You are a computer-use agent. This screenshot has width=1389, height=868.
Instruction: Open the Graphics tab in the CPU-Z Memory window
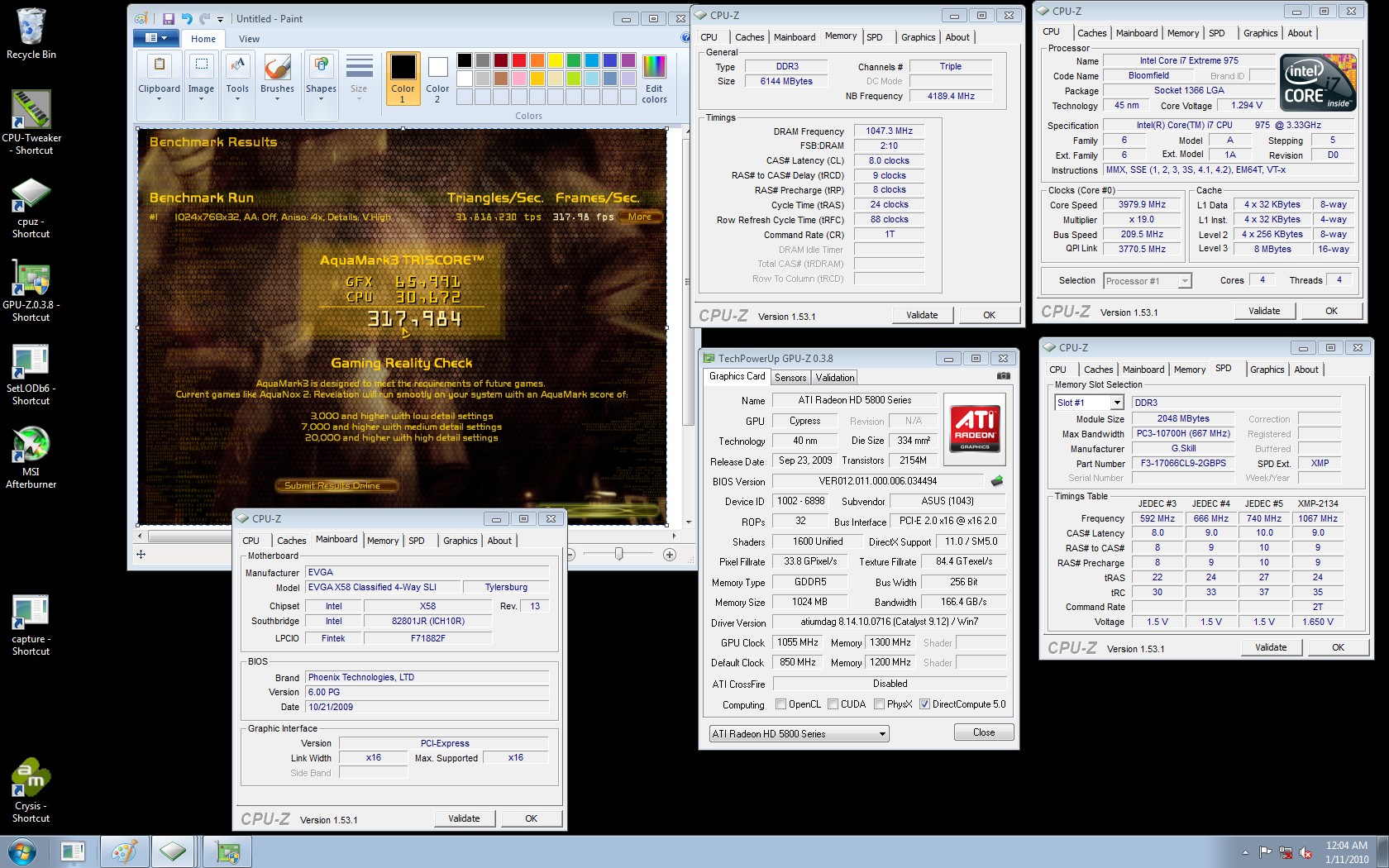point(918,37)
